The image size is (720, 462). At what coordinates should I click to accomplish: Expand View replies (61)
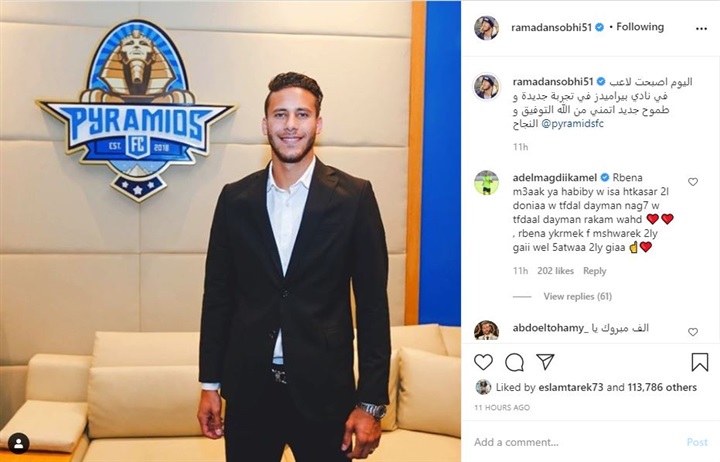pyautogui.click(x=578, y=296)
